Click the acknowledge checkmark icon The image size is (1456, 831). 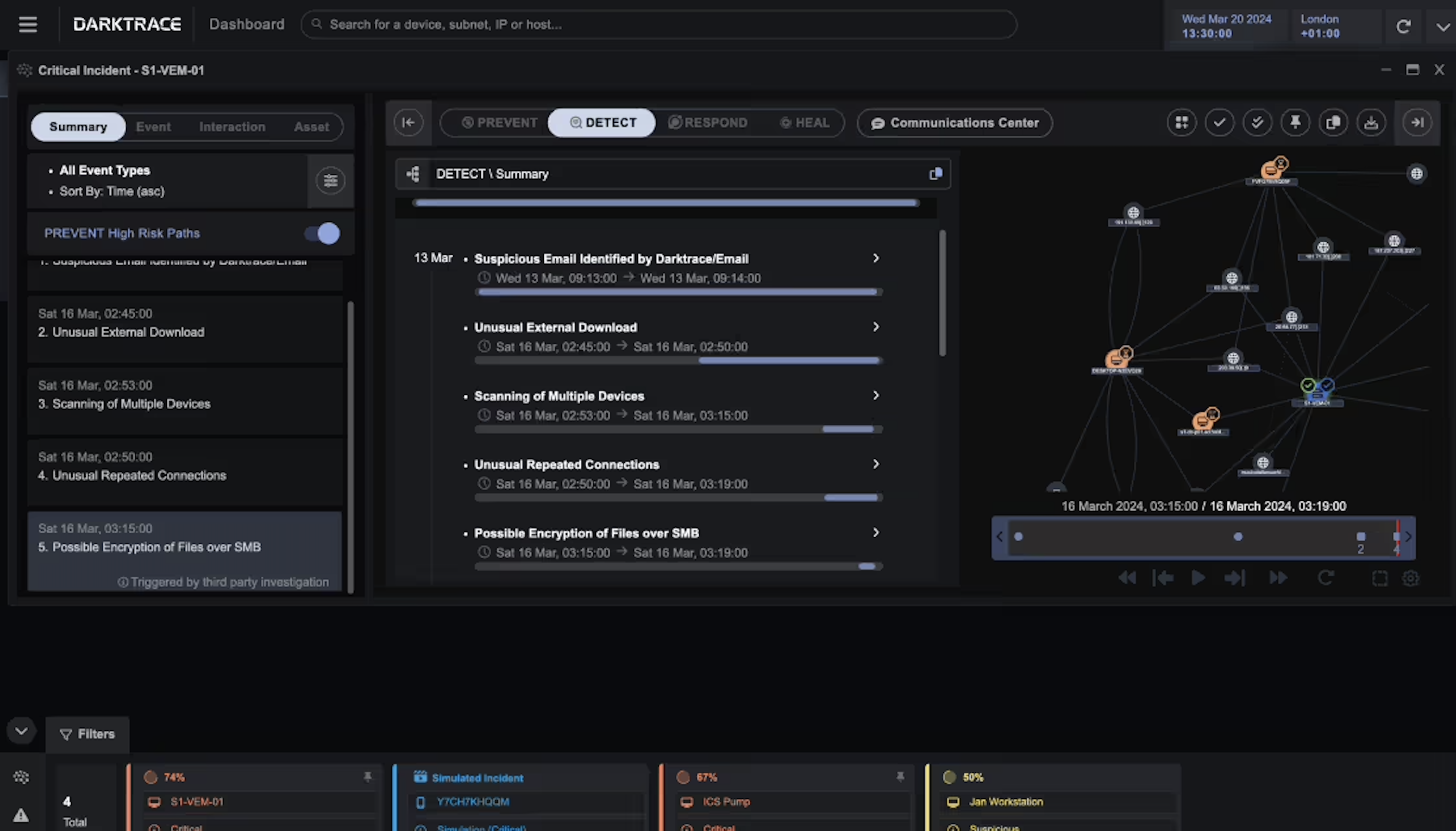1220,122
